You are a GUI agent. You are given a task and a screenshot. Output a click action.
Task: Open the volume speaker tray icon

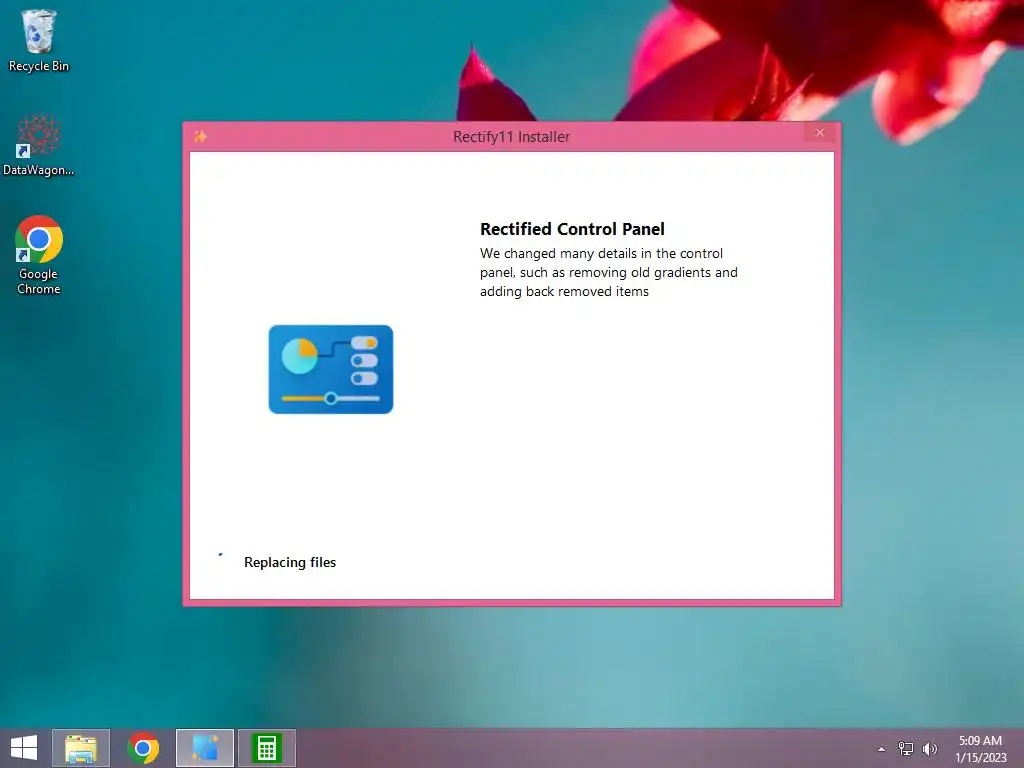click(x=930, y=748)
